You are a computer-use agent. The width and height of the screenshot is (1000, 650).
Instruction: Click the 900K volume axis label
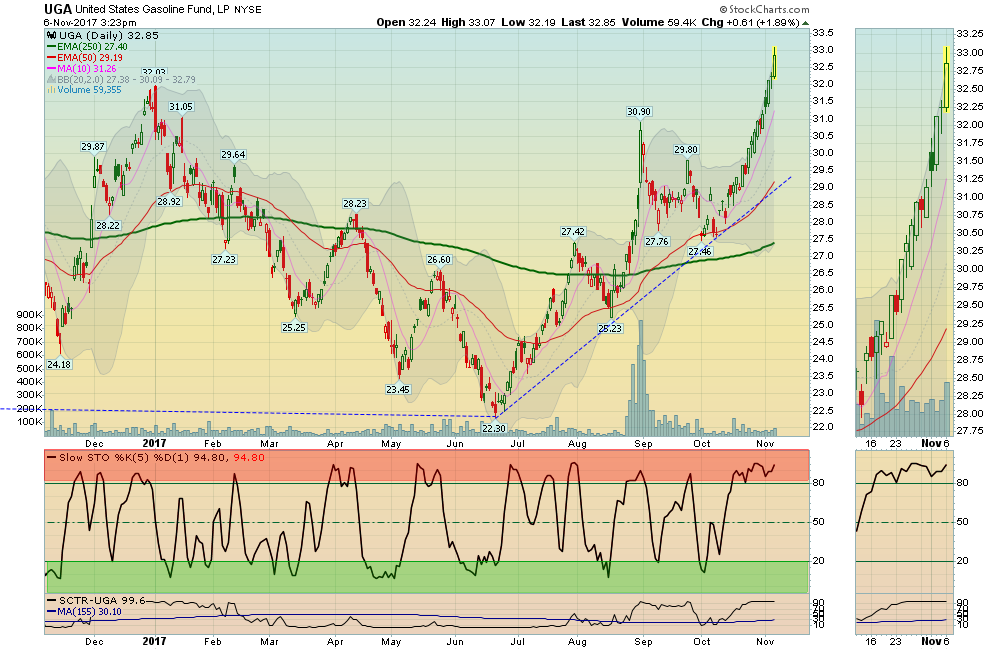click(29, 314)
